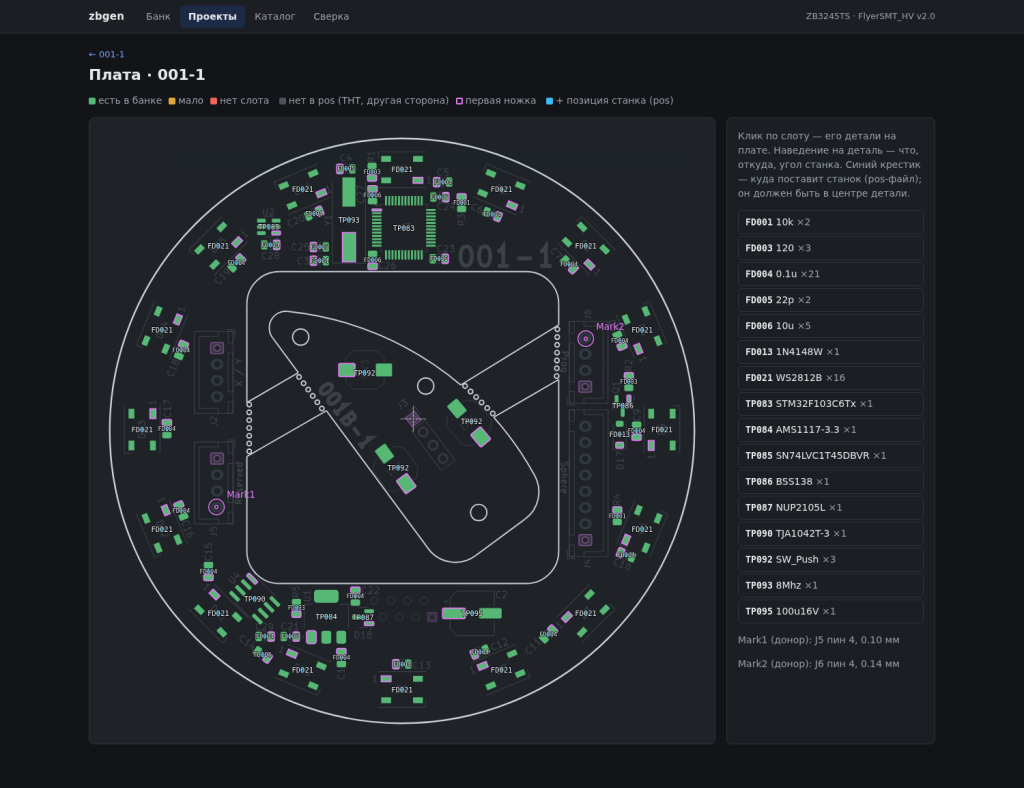
Task: Open the Банк tab in navigation
Action: (x=158, y=16)
